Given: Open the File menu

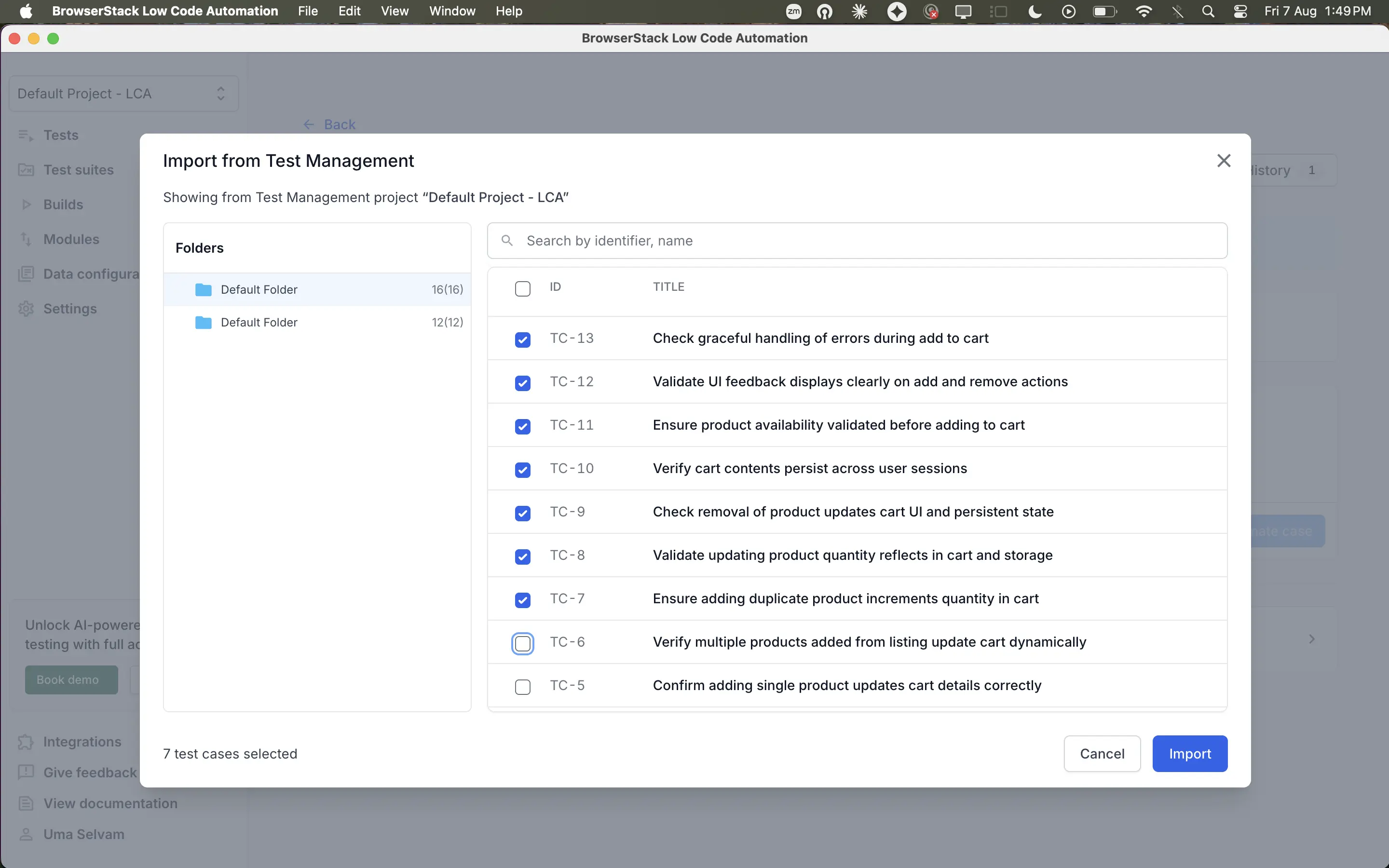Looking at the screenshot, I should point(308,11).
